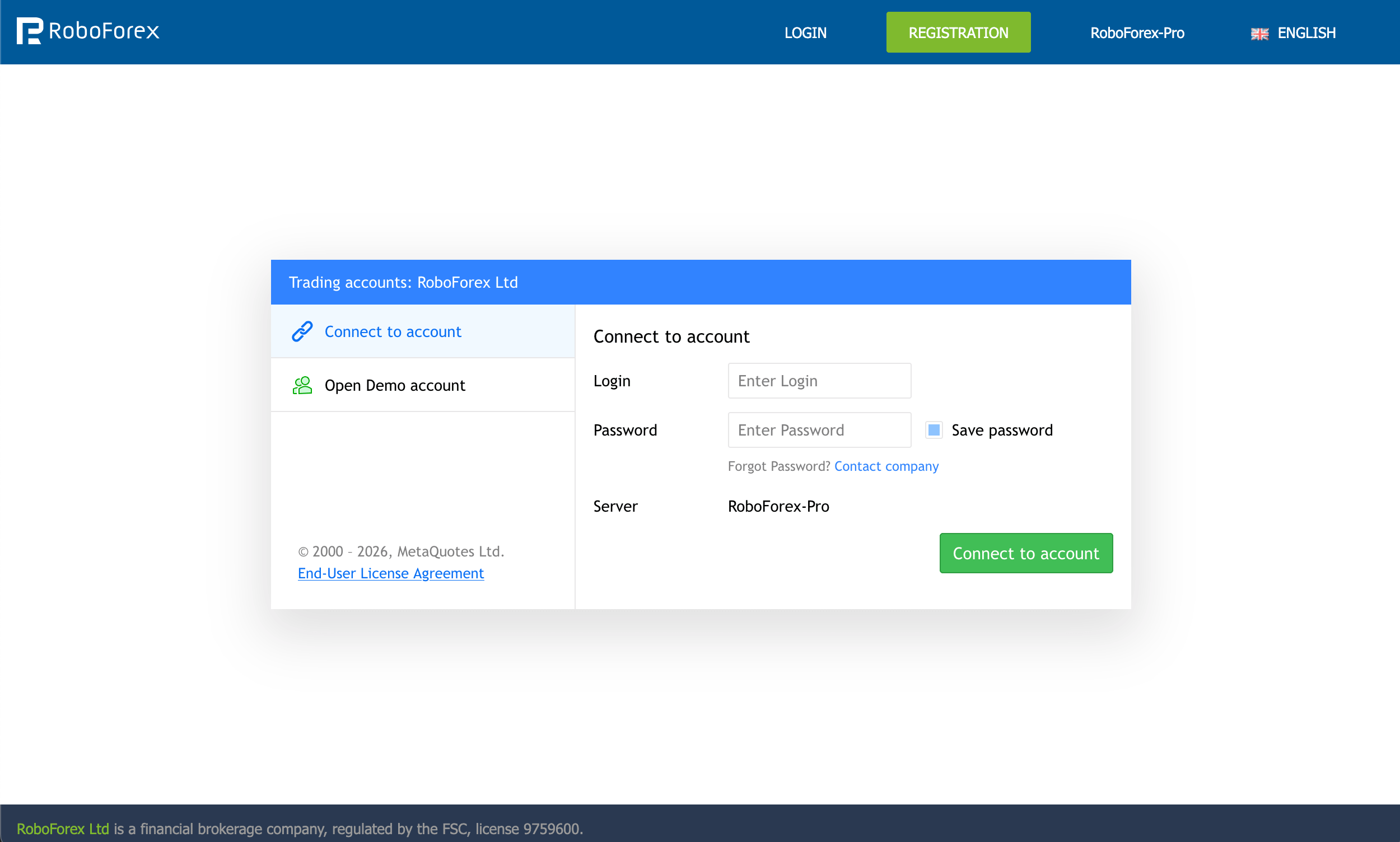Open the Contact company link
This screenshot has width=1400, height=842.
(886, 466)
